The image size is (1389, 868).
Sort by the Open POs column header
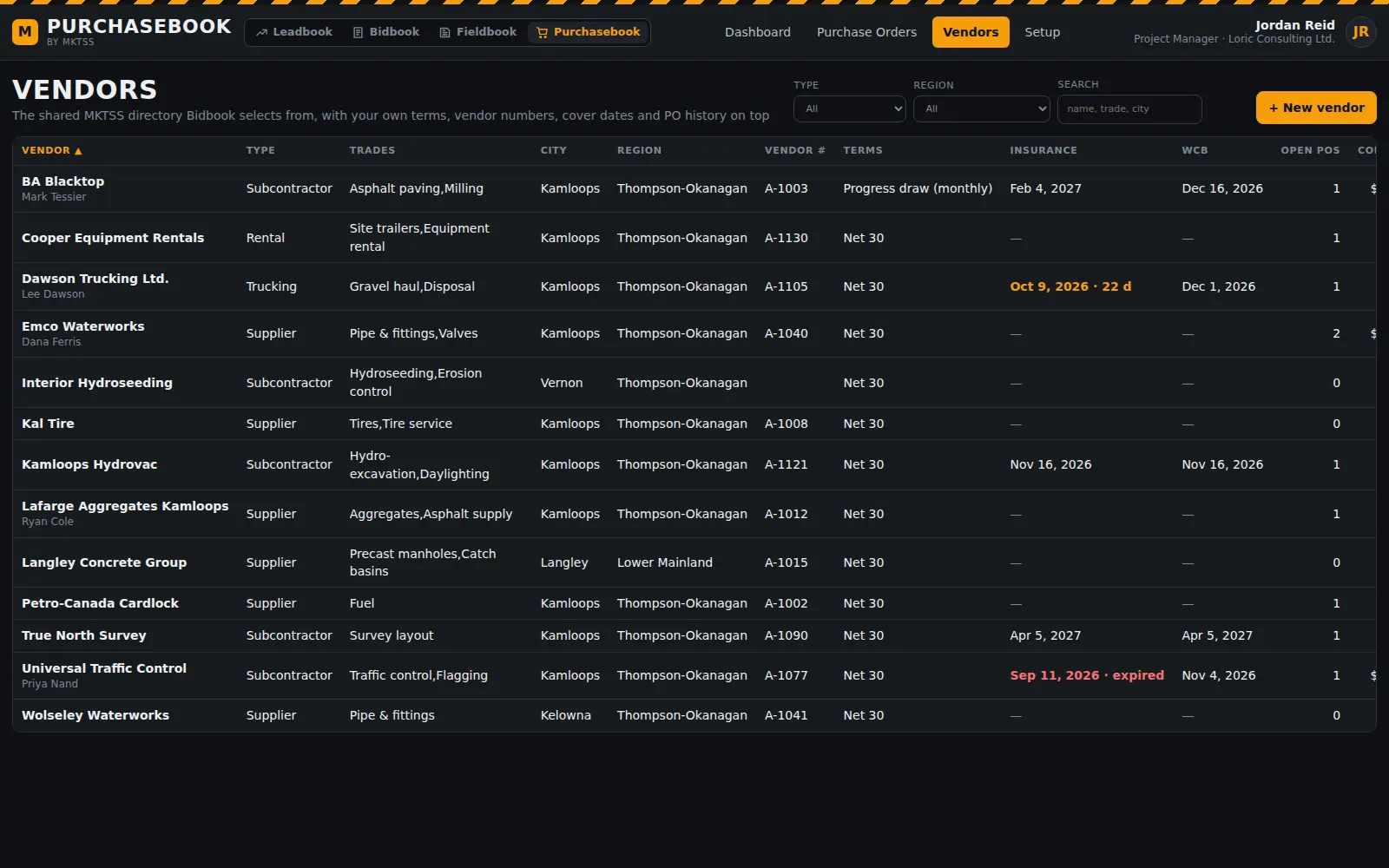click(1310, 150)
